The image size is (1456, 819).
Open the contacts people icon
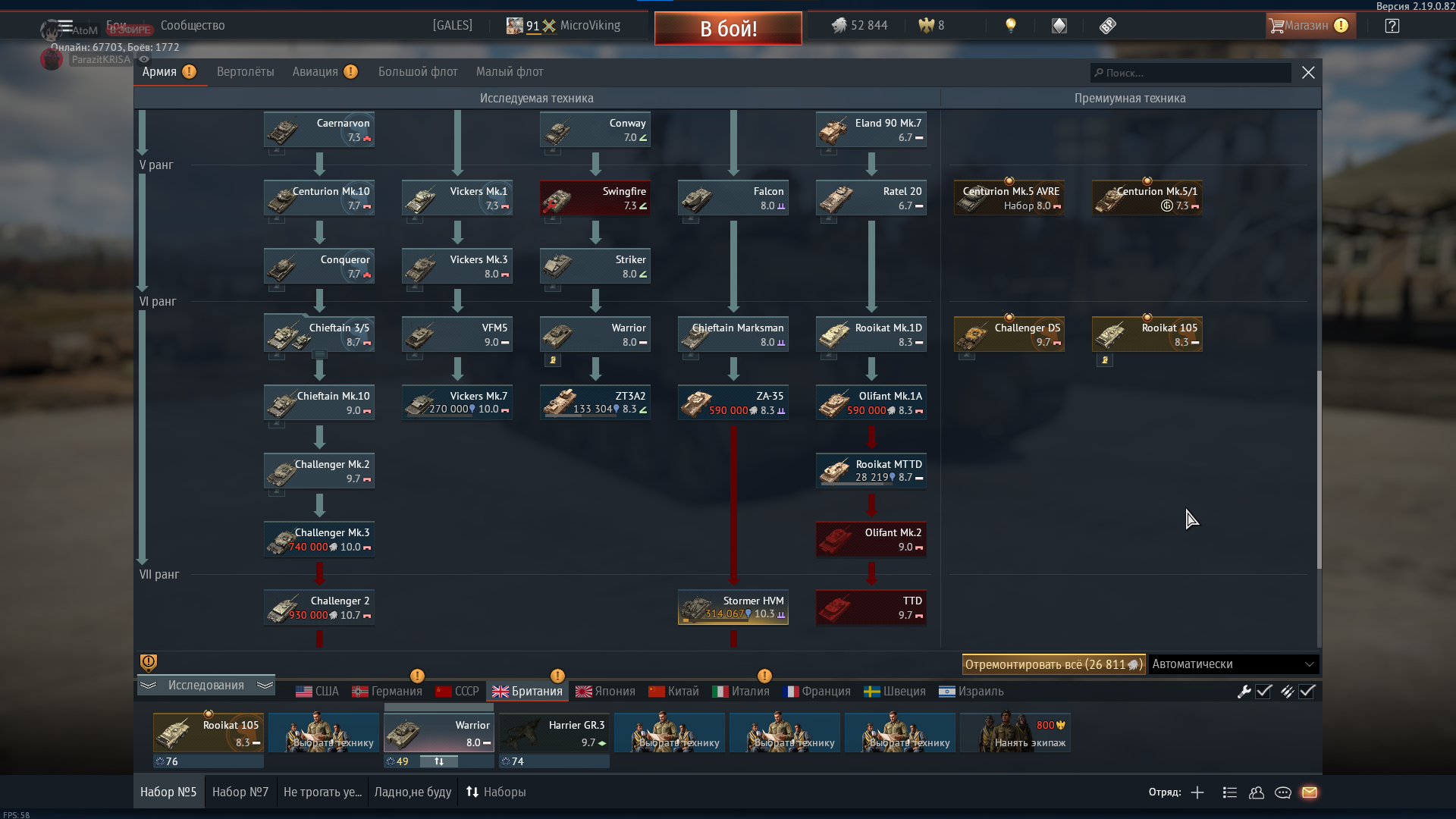click(1257, 792)
